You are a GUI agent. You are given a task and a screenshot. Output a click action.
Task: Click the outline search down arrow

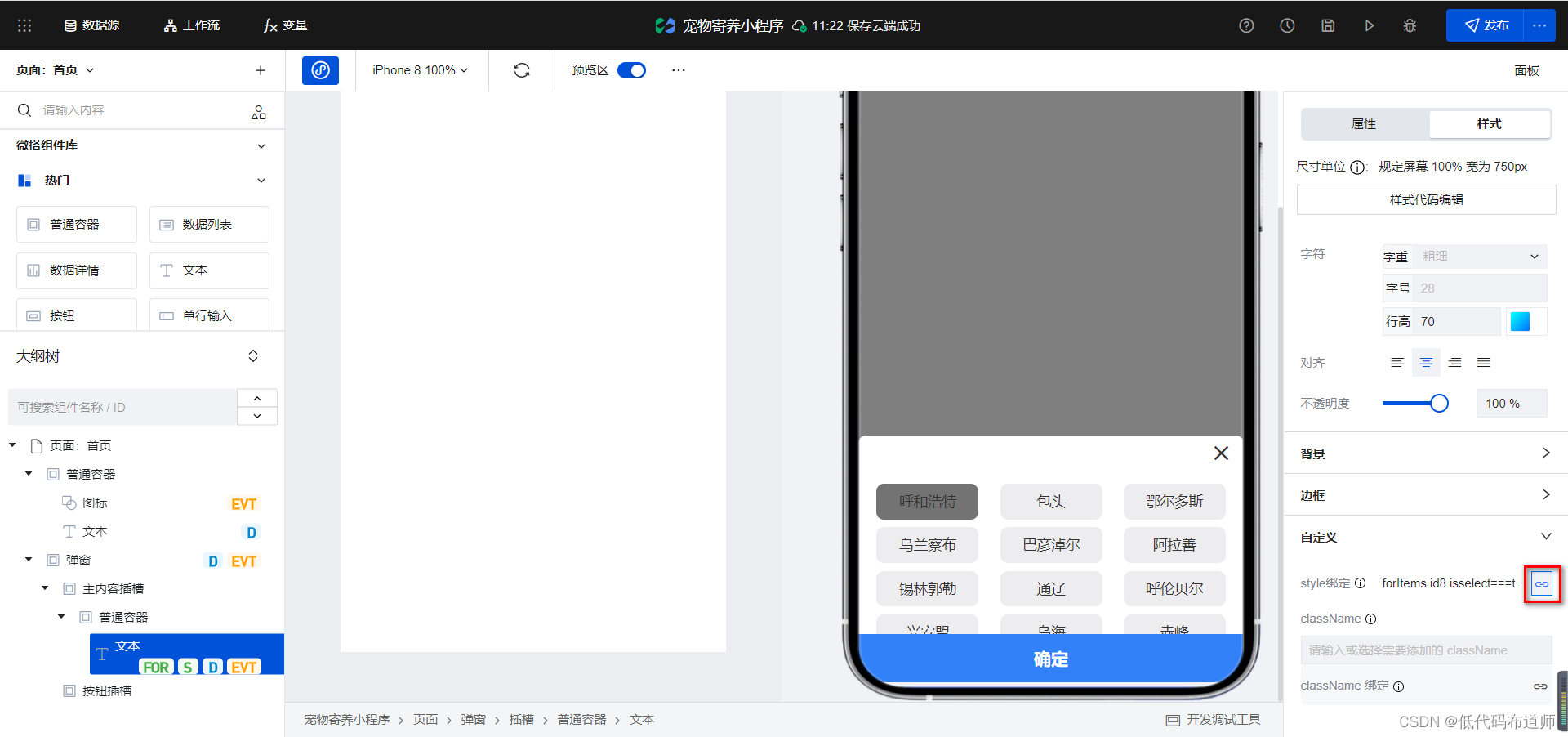257,416
